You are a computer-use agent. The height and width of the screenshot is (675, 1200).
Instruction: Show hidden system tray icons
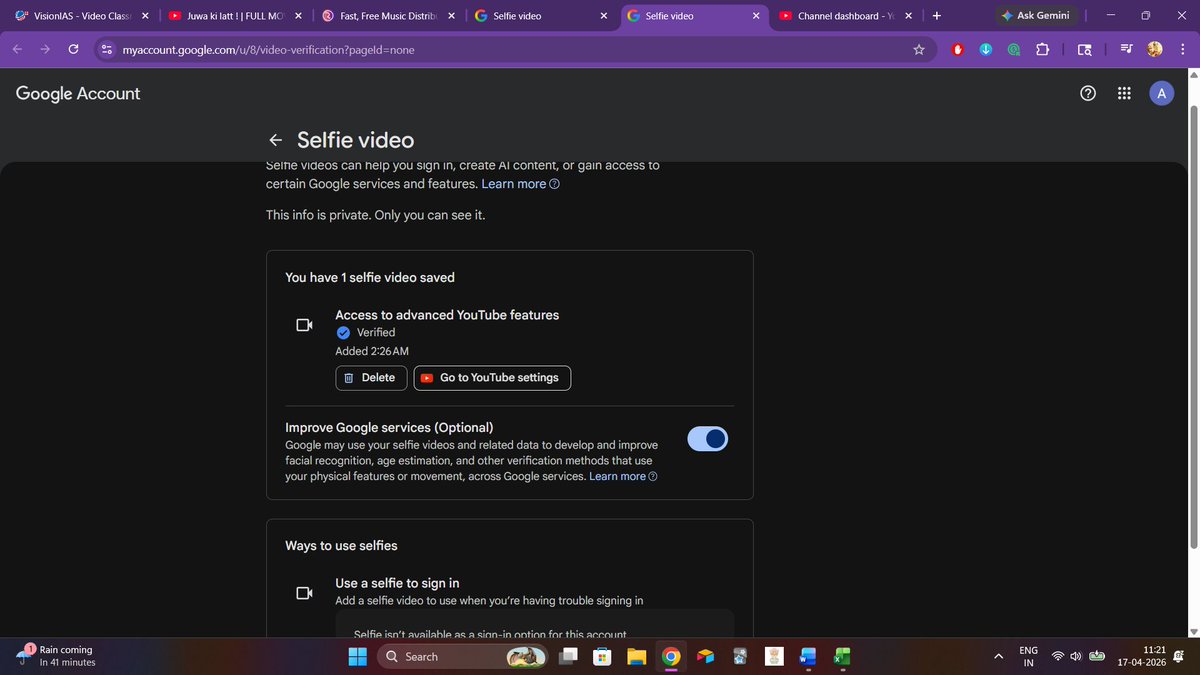pyautogui.click(x=998, y=656)
